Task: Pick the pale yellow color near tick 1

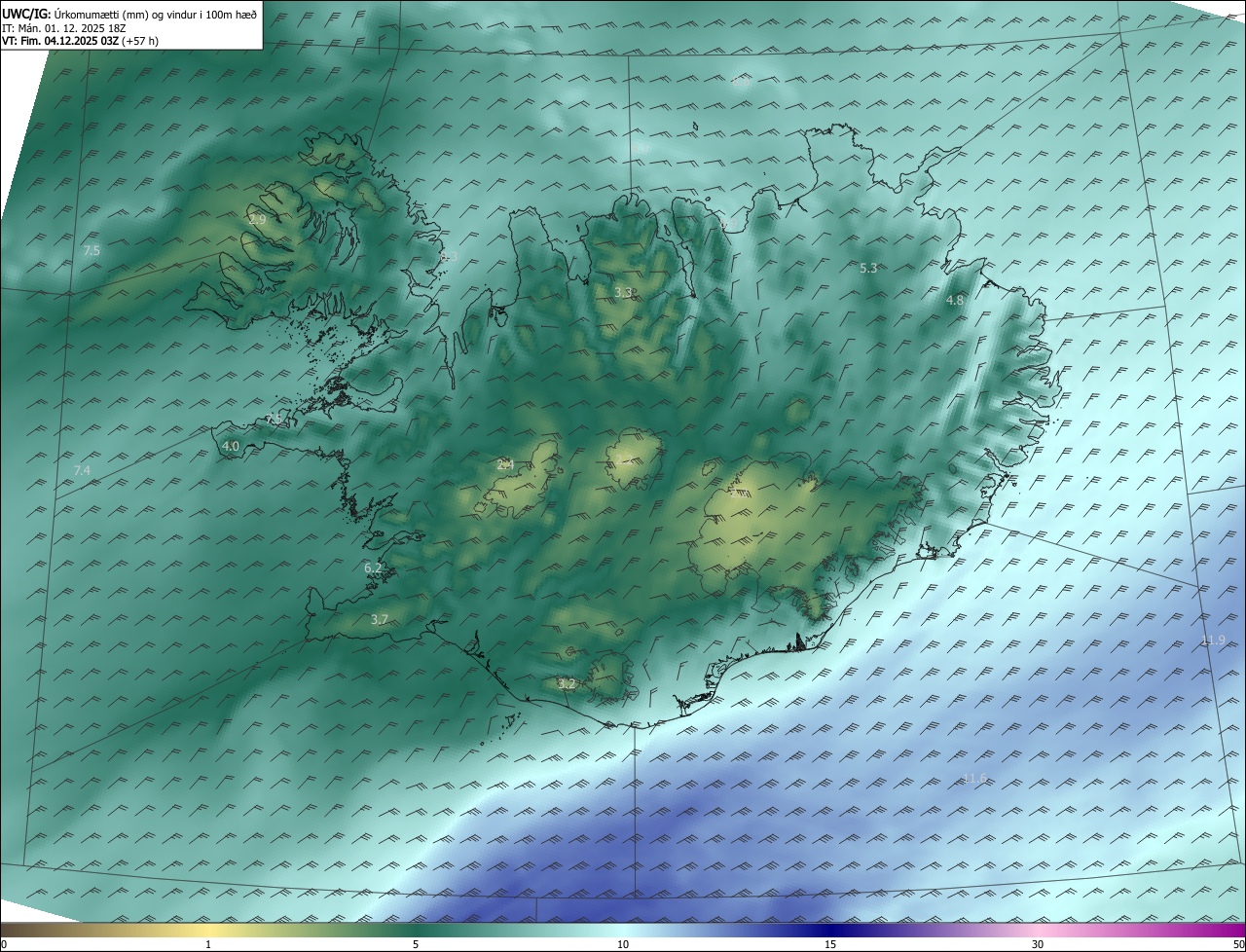Action: (x=208, y=930)
